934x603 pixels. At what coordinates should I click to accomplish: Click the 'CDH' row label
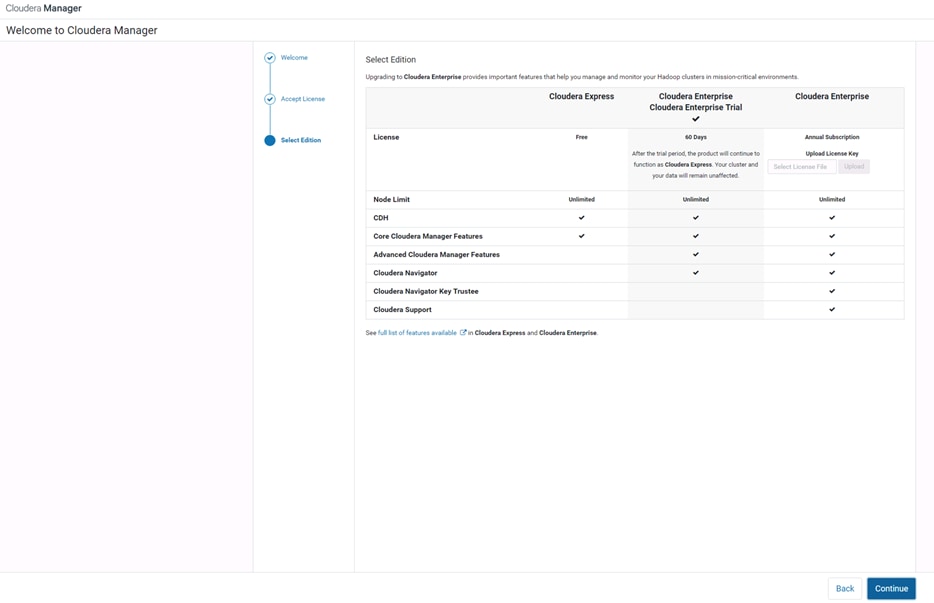pyautogui.click(x=381, y=218)
